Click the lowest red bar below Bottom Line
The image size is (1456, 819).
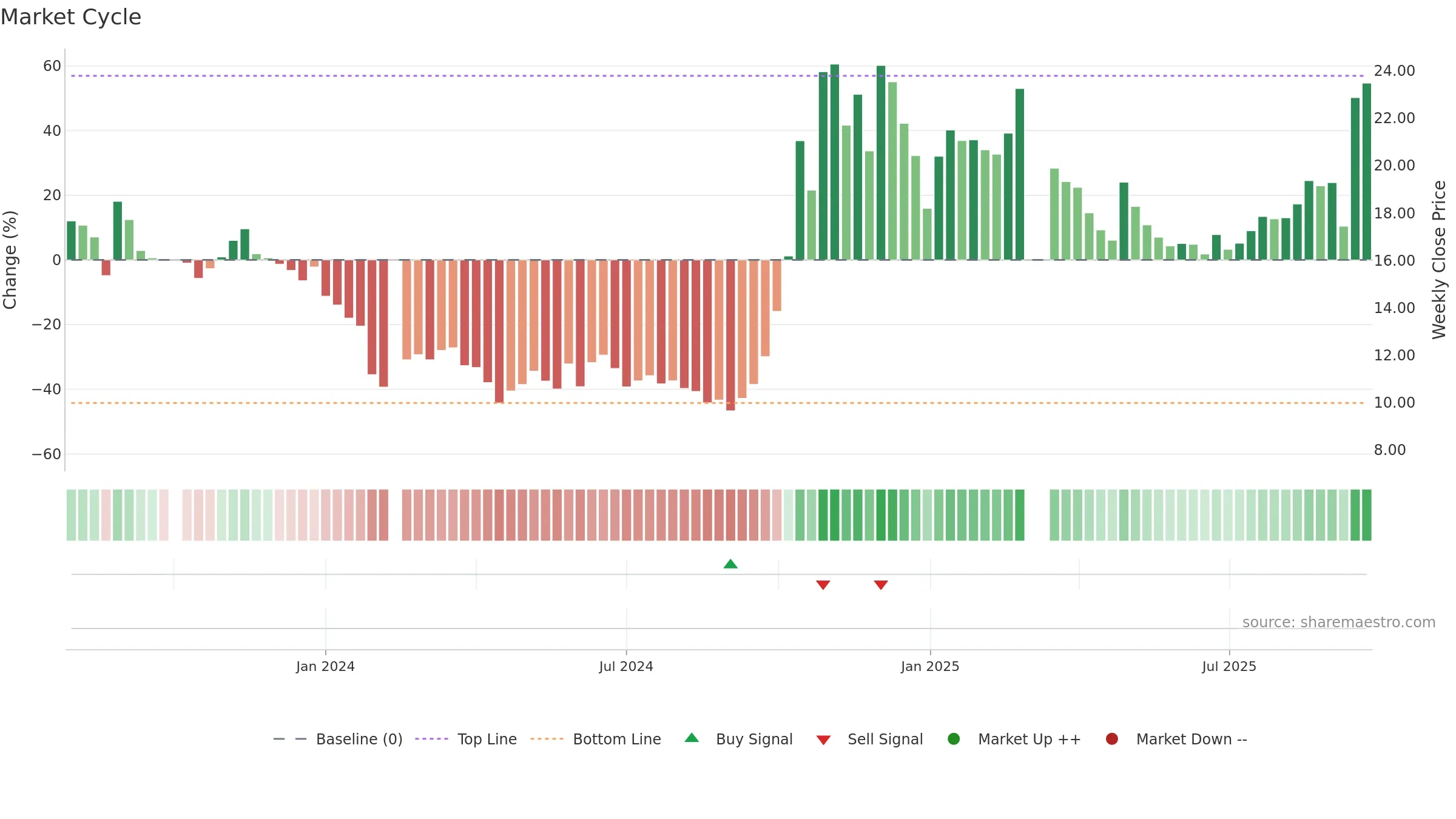coord(730,335)
